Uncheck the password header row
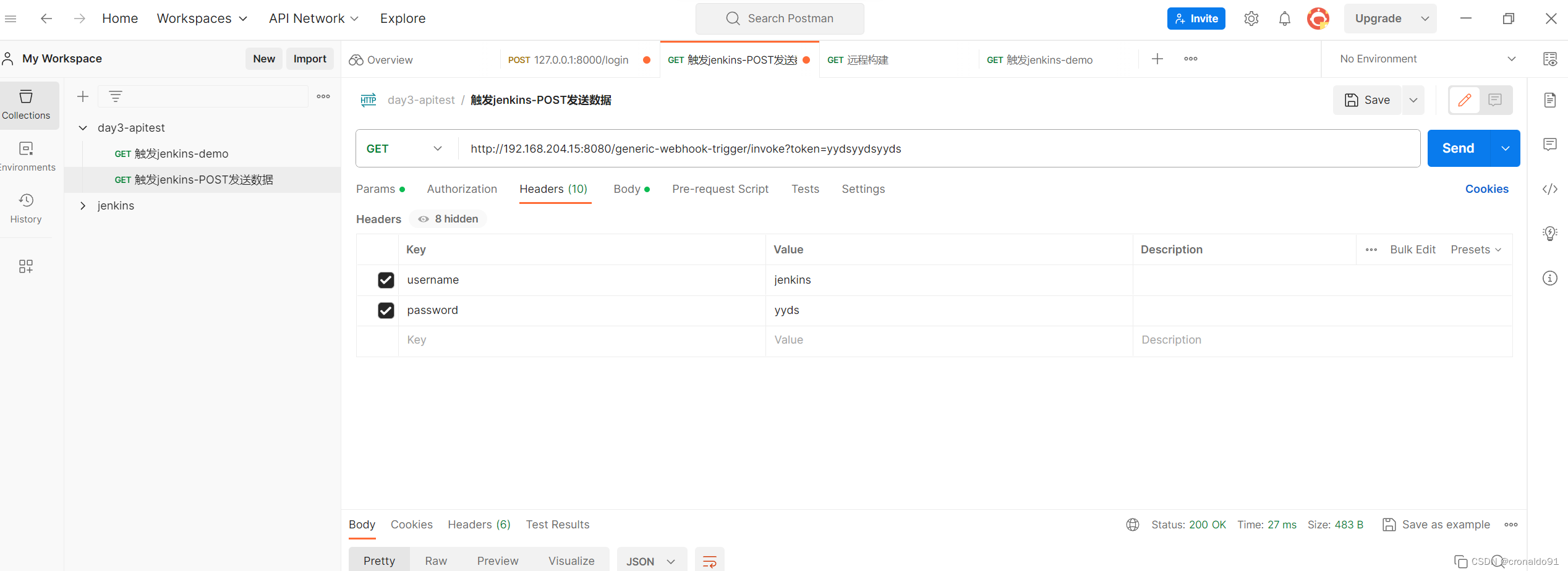The width and height of the screenshot is (1568, 571). click(x=386, y=310)
